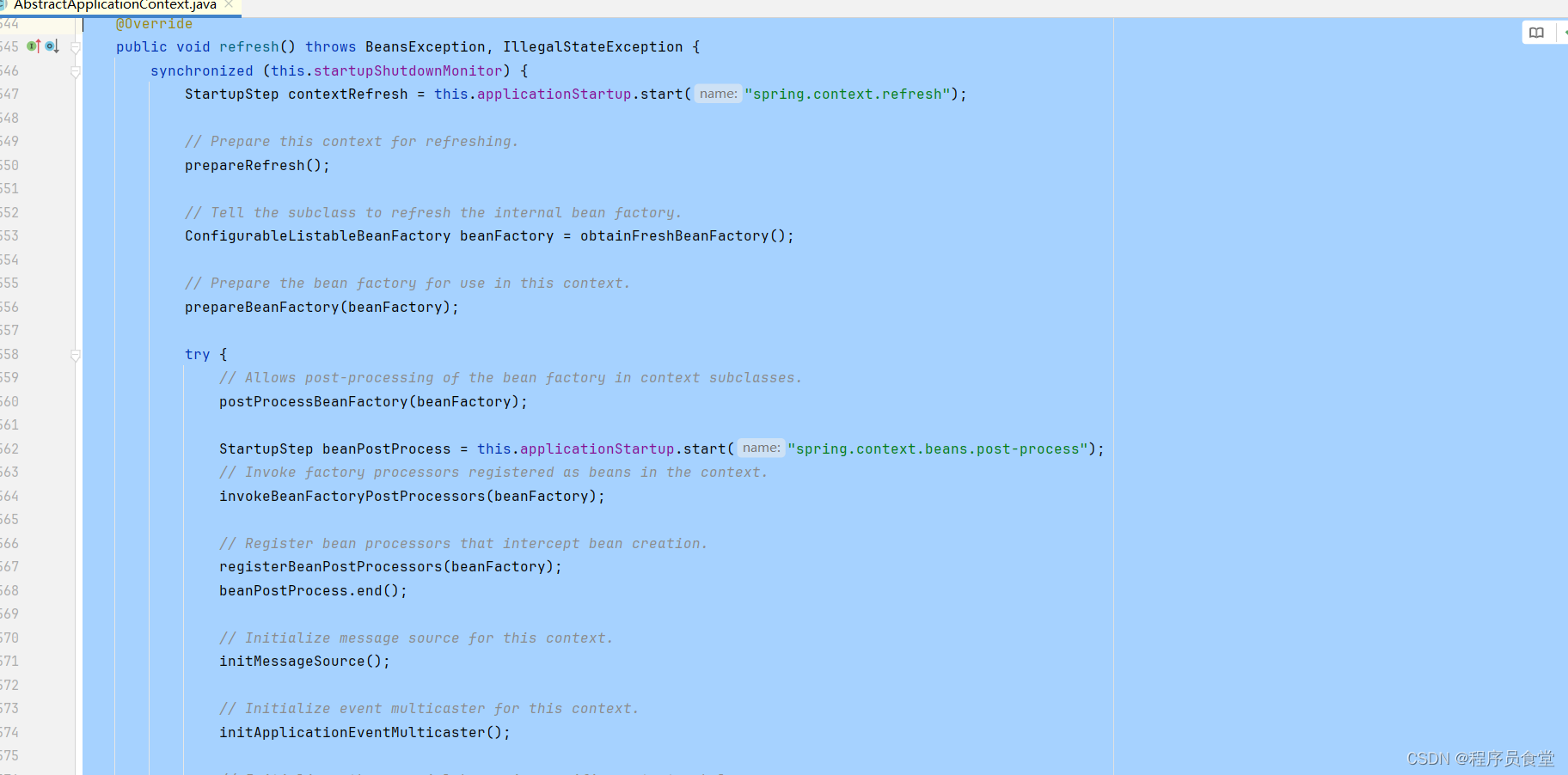This screenshot has width=1568, height=775.
Task: Click the green Implemented-method gutter icon on line 645
Action: (x=31, y=46)
